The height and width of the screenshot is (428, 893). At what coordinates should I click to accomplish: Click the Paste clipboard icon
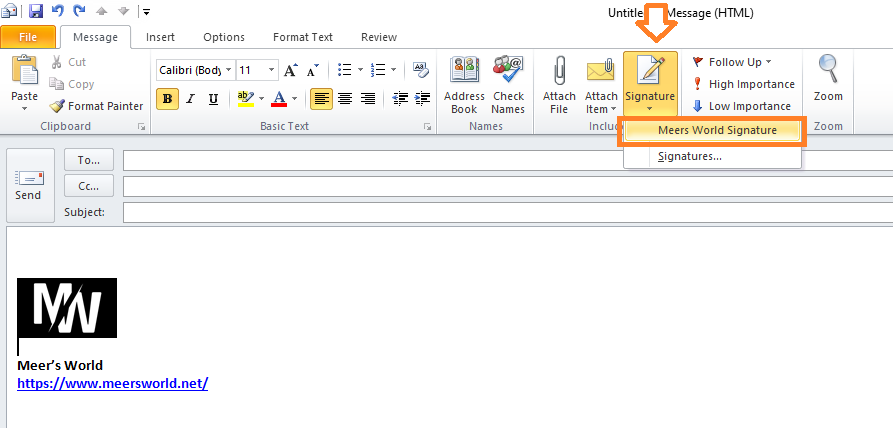pyautogui.click(x=24, y=71)
